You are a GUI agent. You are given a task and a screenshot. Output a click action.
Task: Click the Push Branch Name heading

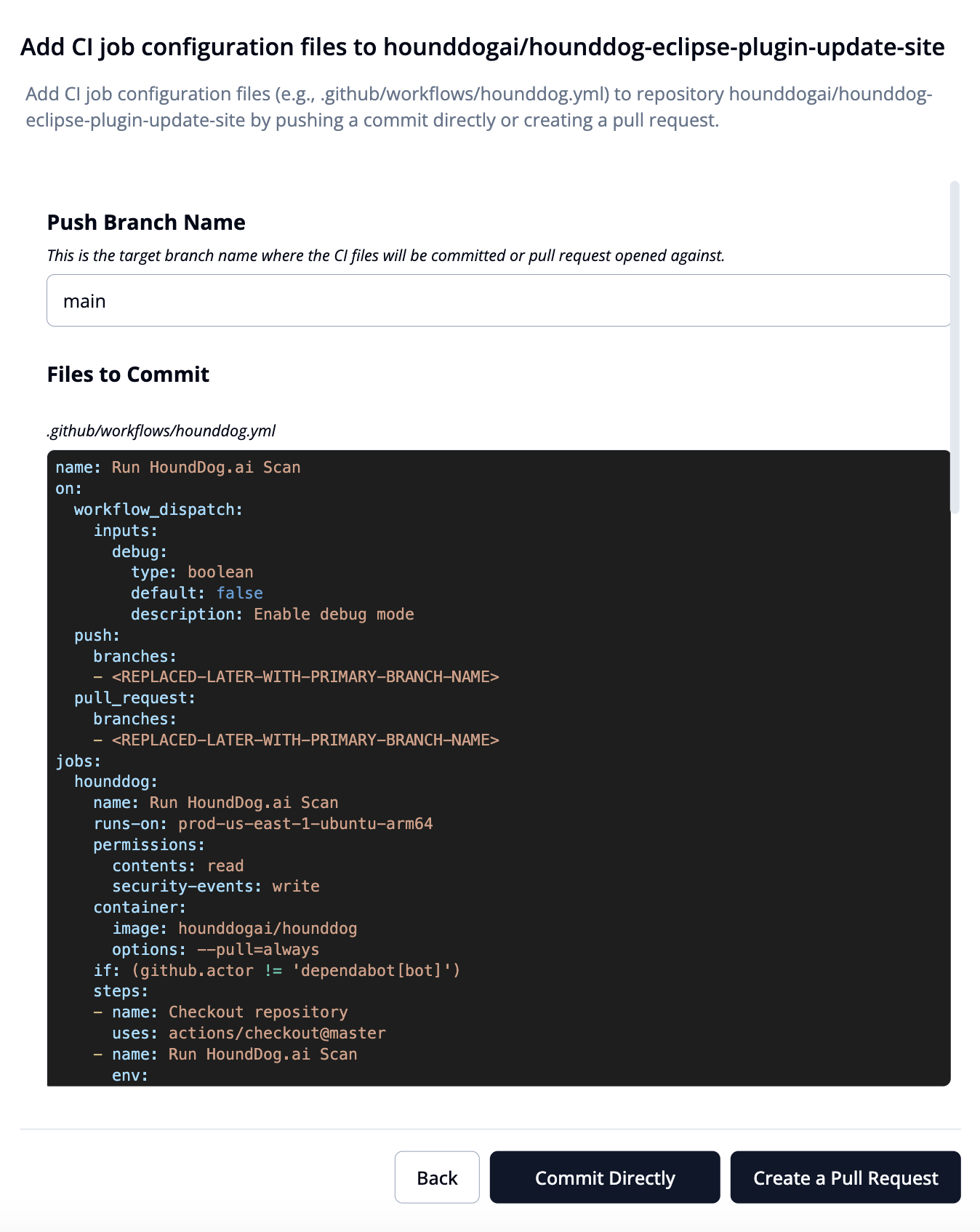[146, 222]
